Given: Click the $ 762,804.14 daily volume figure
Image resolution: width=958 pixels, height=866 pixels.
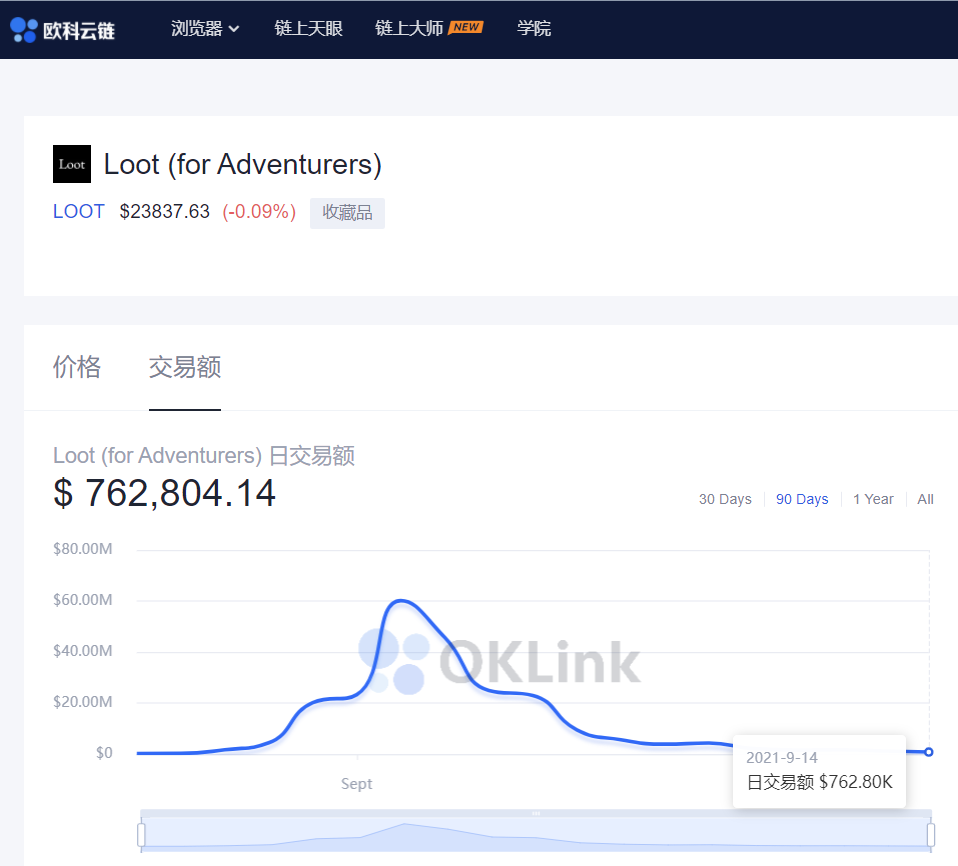Looking at the screenshot, I should click(x=165, y=493).
